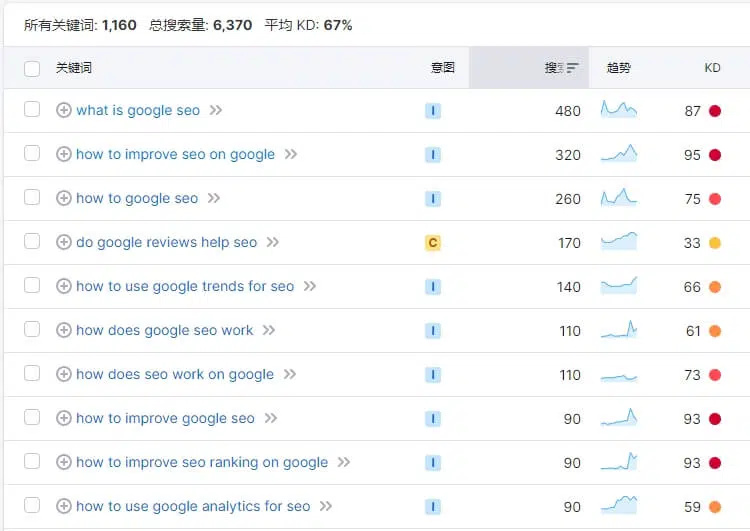
Task: Click plus icon for 'how to improve google seo'
Action: click(x=64, y=418)
